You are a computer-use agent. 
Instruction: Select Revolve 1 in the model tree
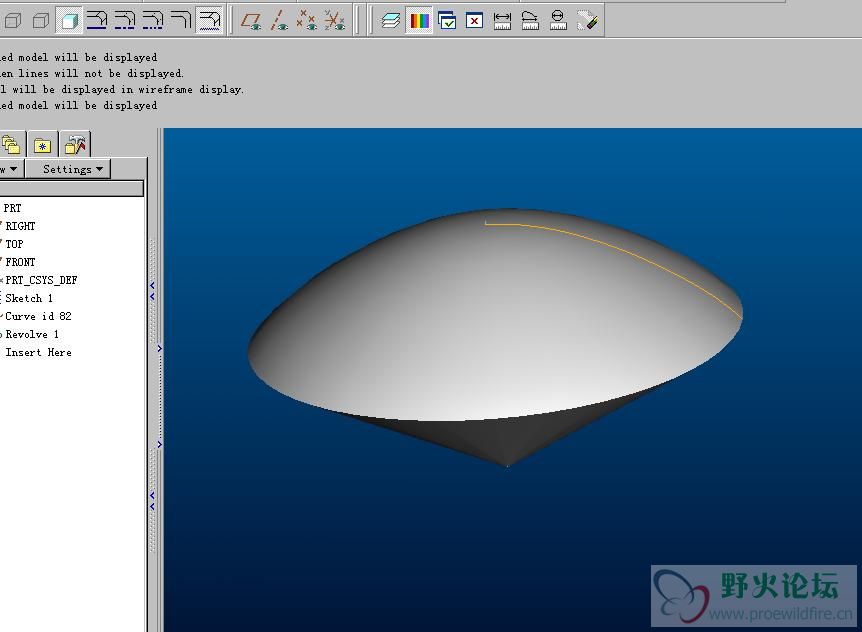[32, 334]
